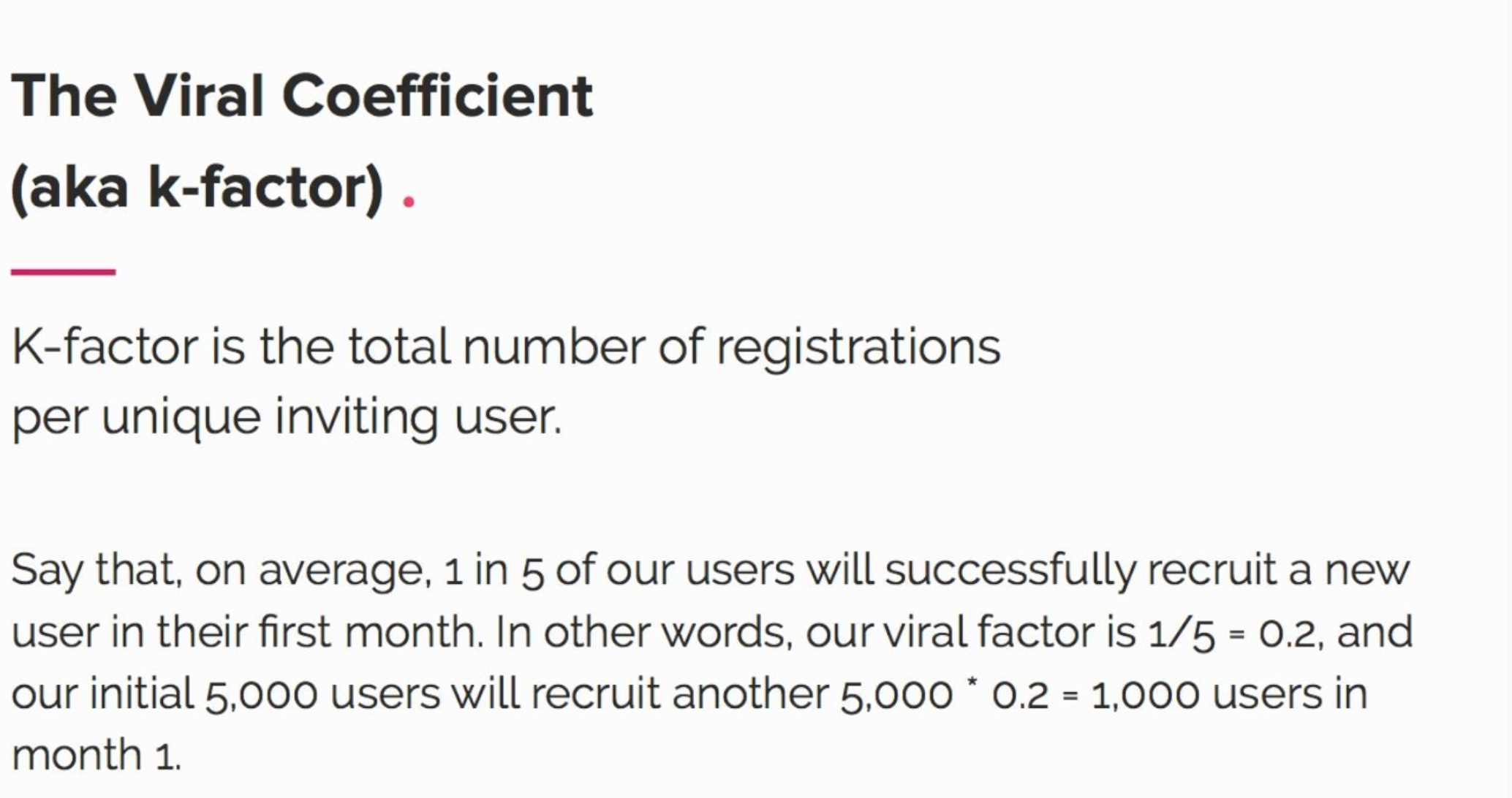Select the word 'K-factor' starting the definition
Viewport: 1512px width, 798px height.
point(105,346)
